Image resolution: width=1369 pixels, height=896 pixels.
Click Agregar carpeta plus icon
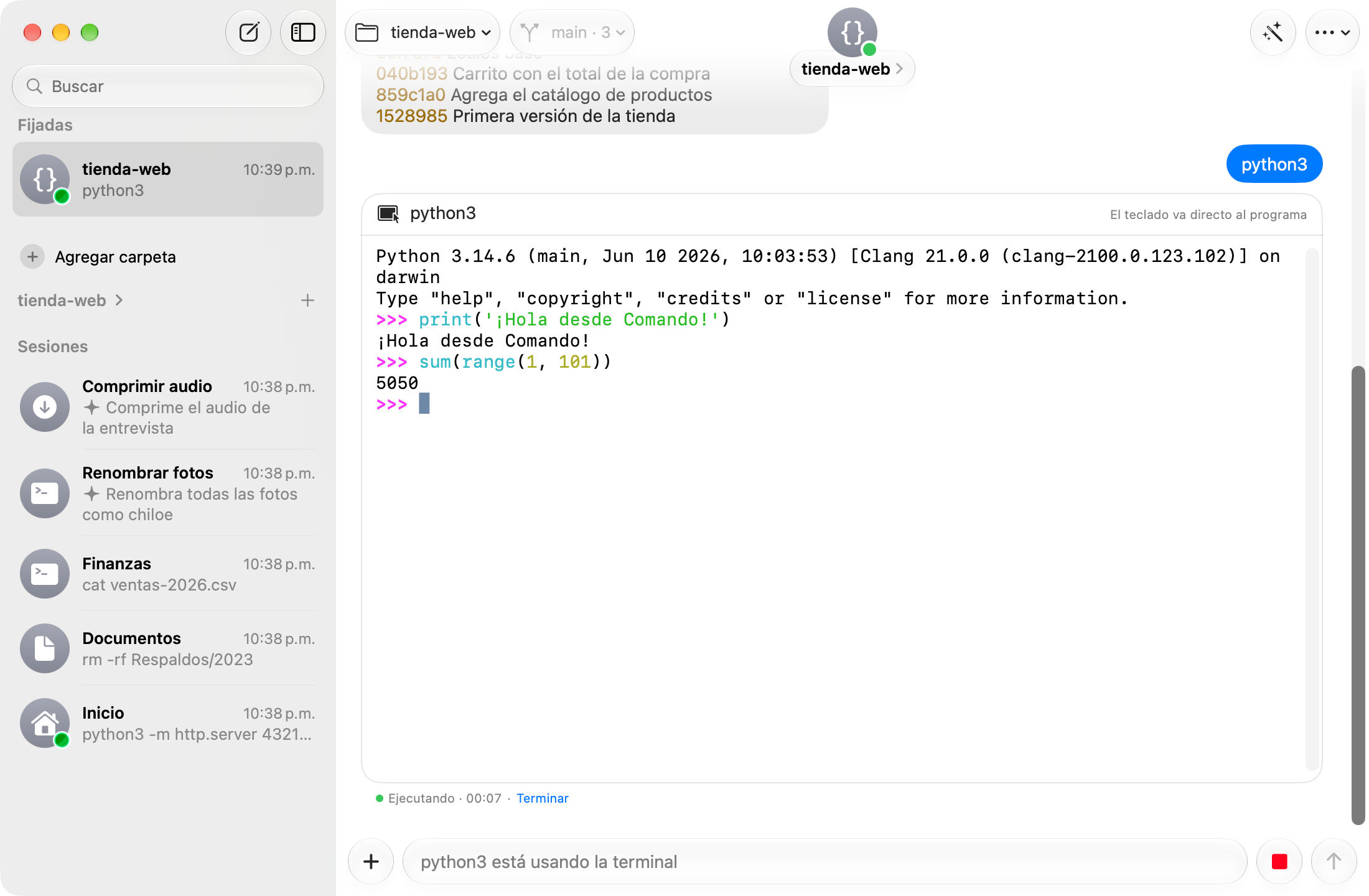(32, 256)
